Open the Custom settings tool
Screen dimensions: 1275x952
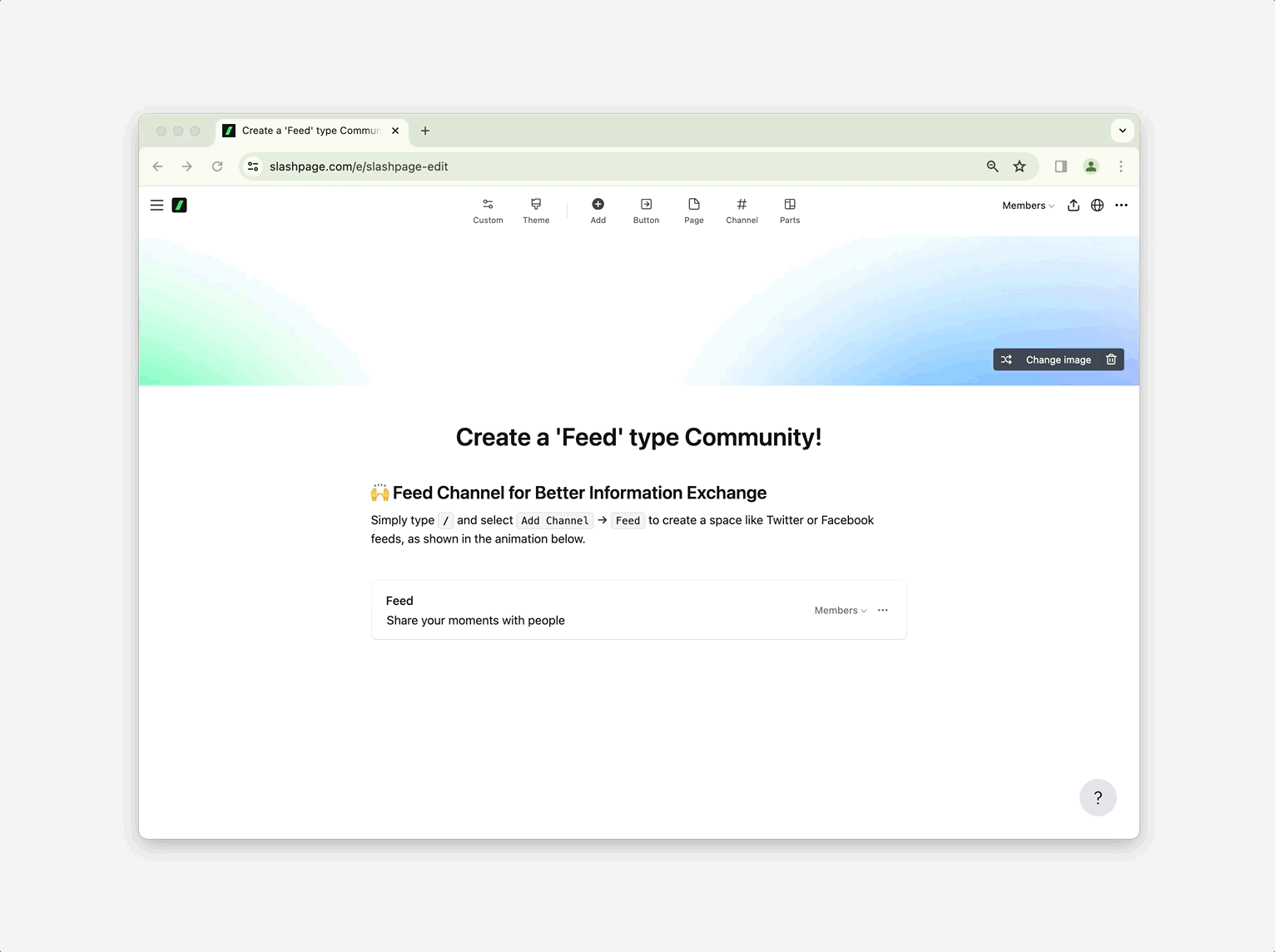[488, 211]
